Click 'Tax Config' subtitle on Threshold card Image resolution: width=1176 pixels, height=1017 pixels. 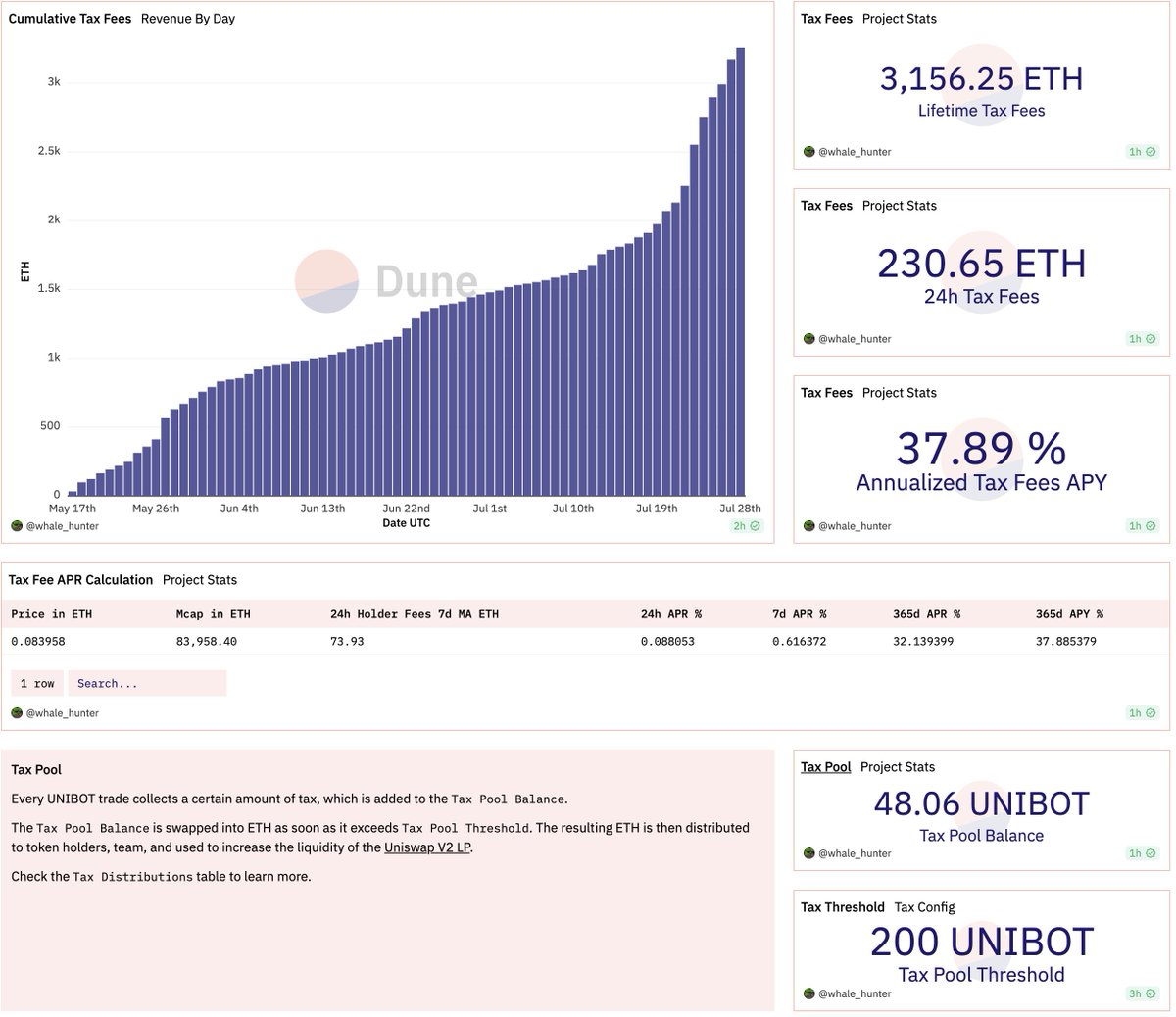tap(924, 907)
